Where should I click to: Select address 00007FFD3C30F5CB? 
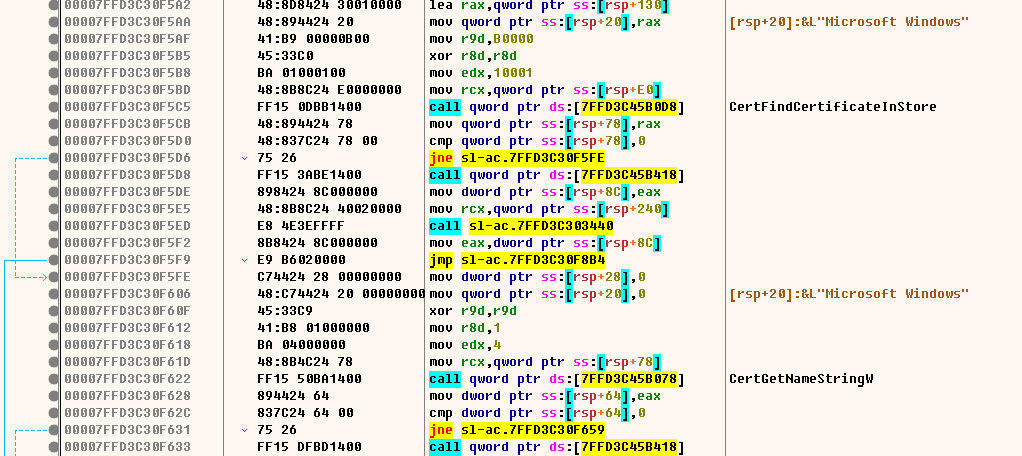pos(127,124)
